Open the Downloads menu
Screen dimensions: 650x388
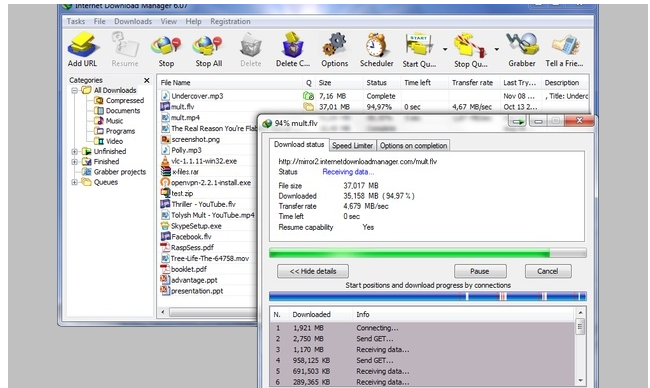click(x=133, y=21)
